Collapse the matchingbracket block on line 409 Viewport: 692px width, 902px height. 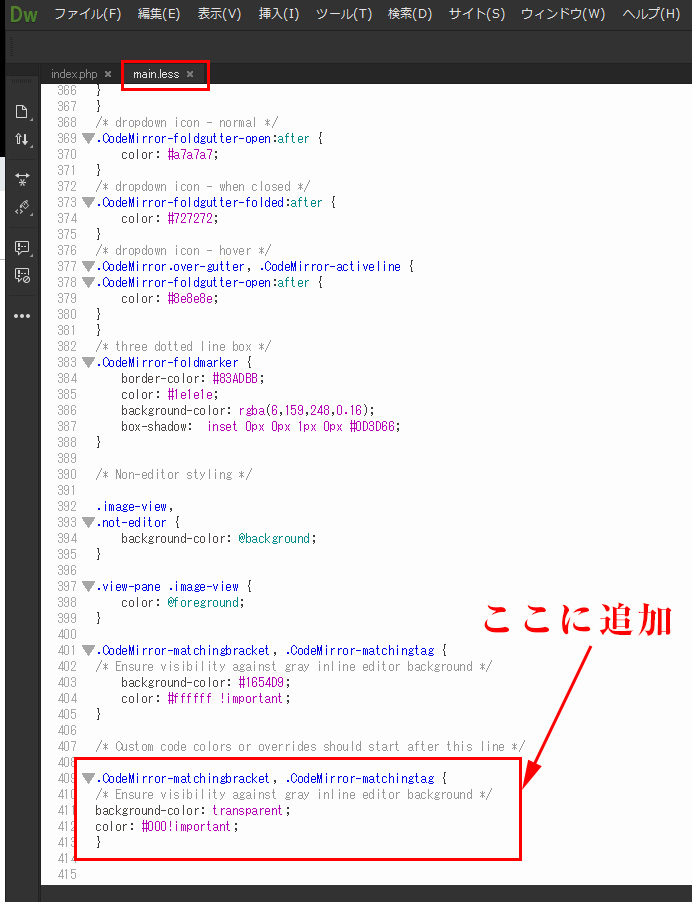point(88,778)
